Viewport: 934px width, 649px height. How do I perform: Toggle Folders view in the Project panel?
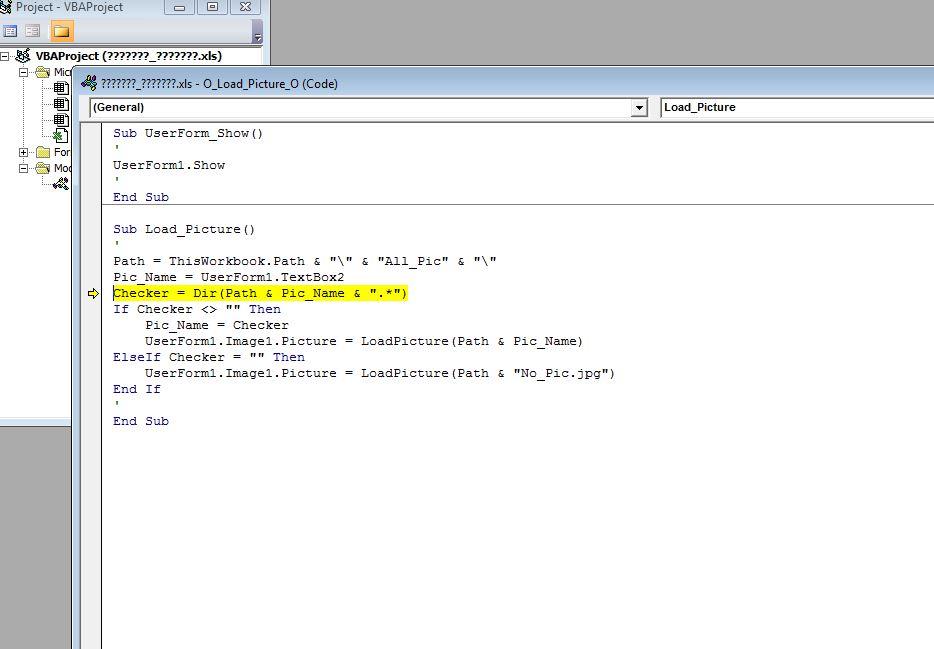click(61, 31)
